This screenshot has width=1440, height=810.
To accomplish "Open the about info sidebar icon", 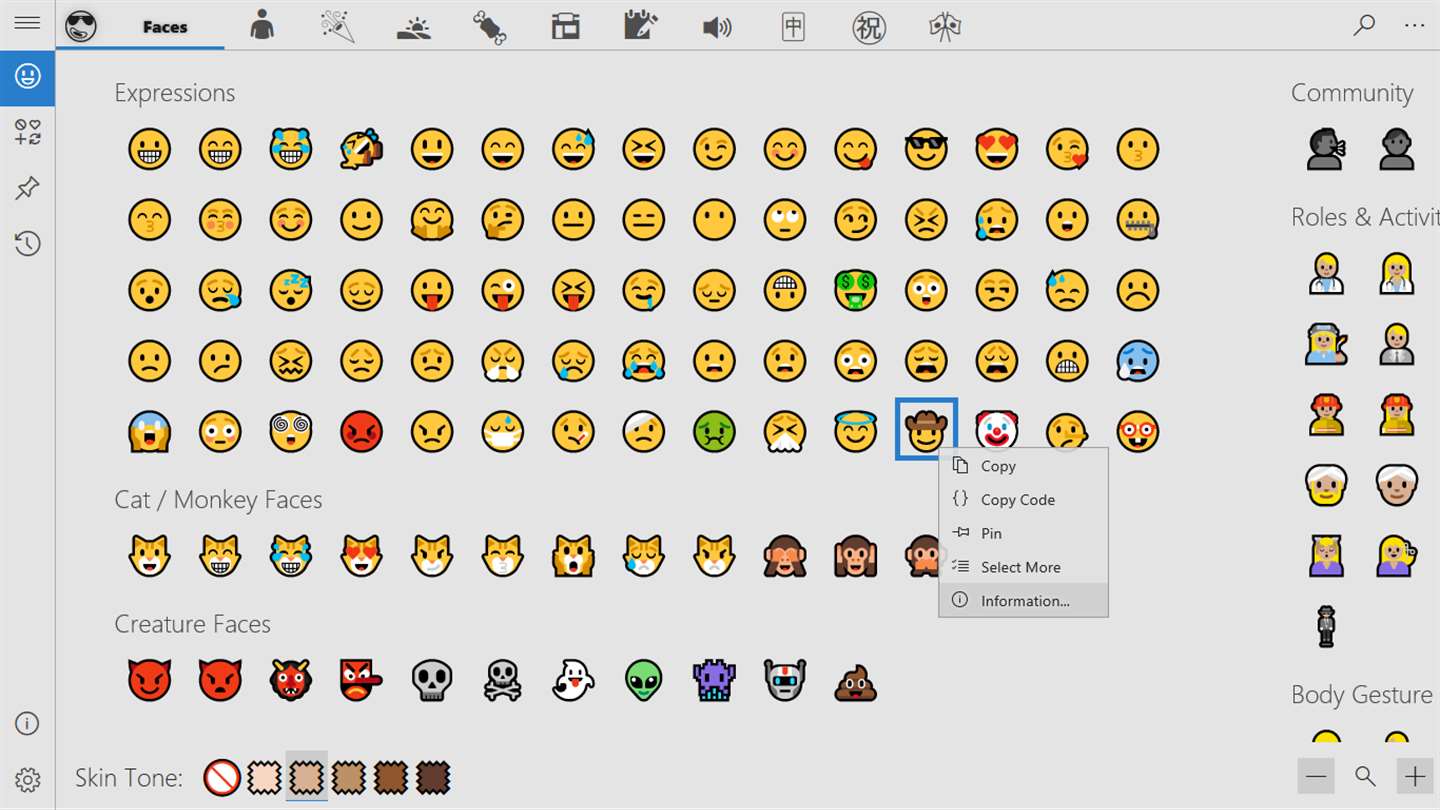I will (x=27, y=724).
